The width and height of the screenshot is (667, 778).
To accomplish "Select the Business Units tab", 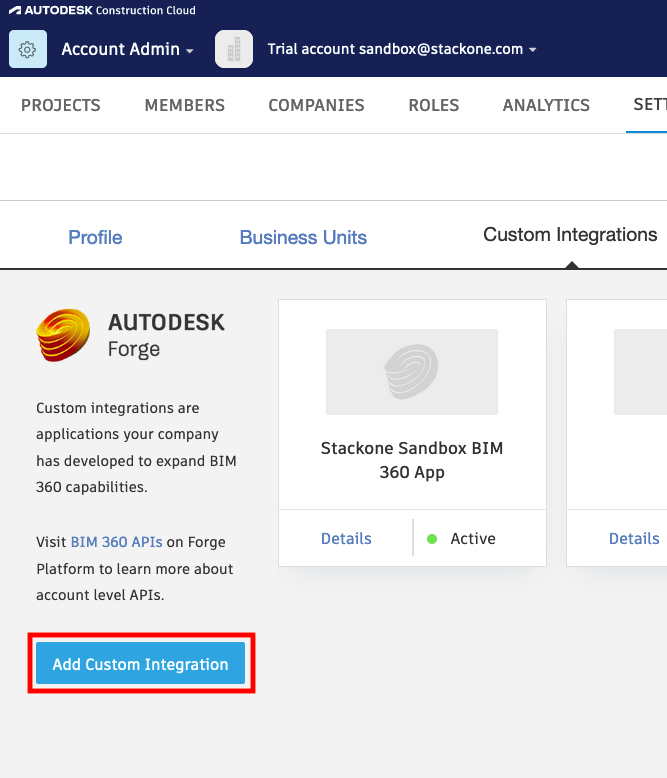I will [x=303, y=237].
